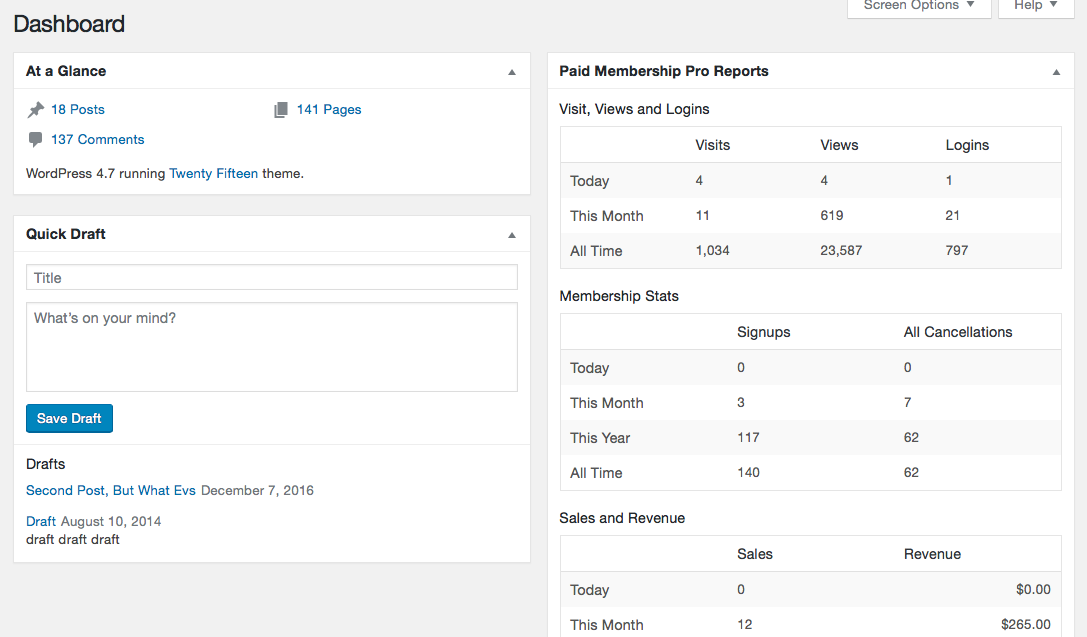Click the Quick Draft panel title
Image resolution: width=1087 pixels, height=637 pixels.
(66, 234)
